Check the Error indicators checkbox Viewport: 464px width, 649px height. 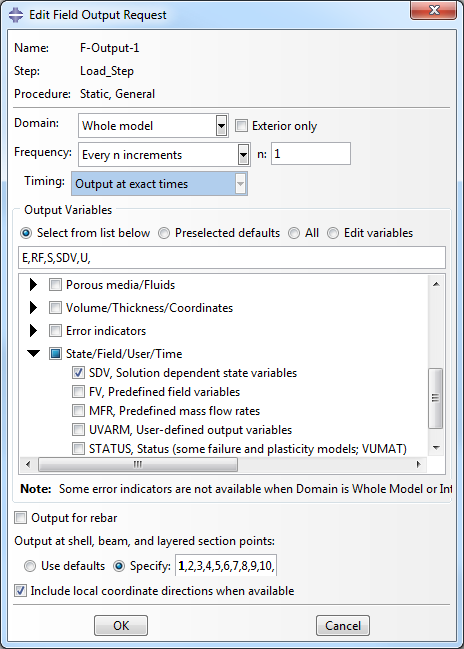click(x=55, y=331)
